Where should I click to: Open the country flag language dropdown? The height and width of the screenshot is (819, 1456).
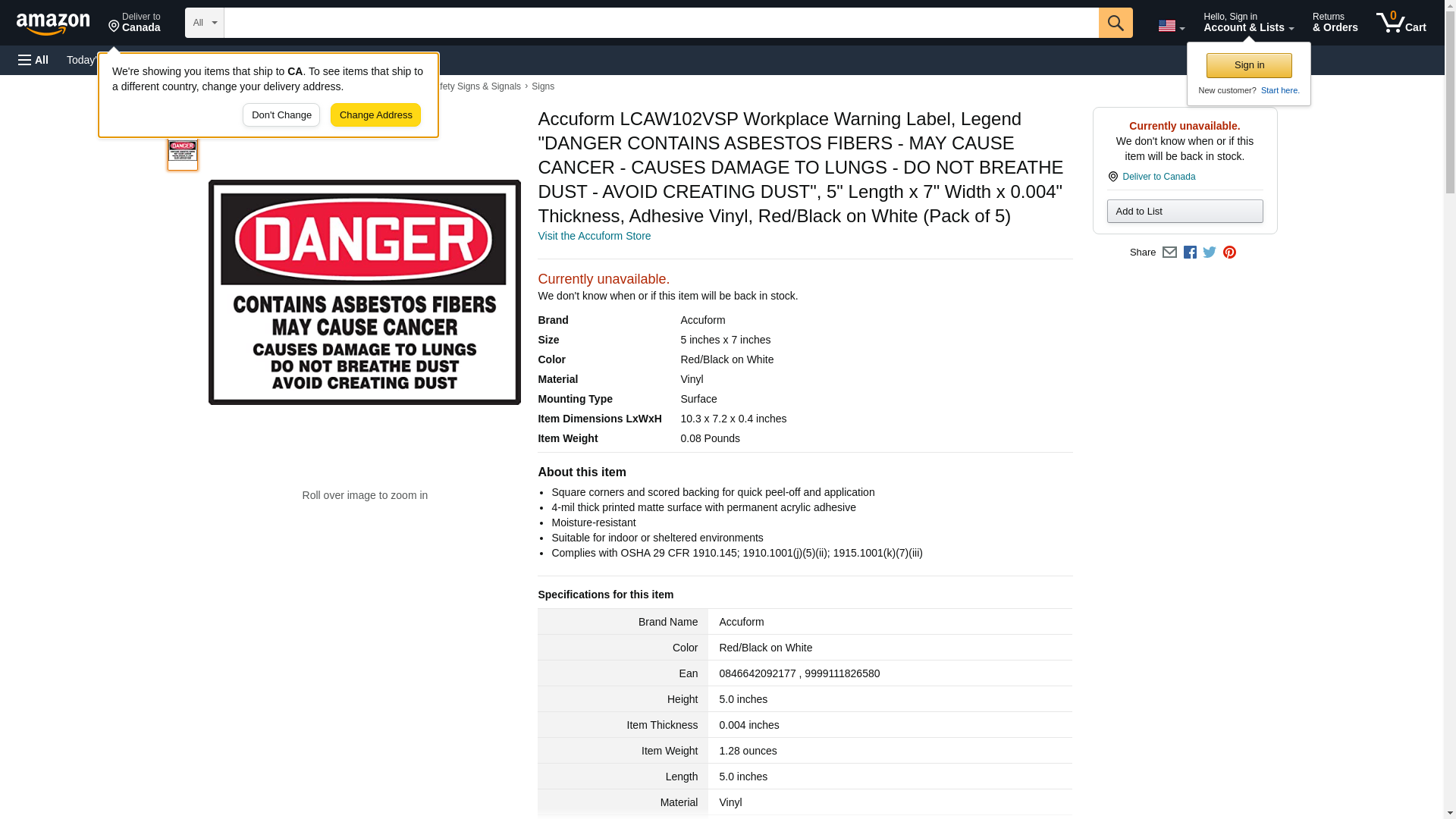(x=1171, y=26)
